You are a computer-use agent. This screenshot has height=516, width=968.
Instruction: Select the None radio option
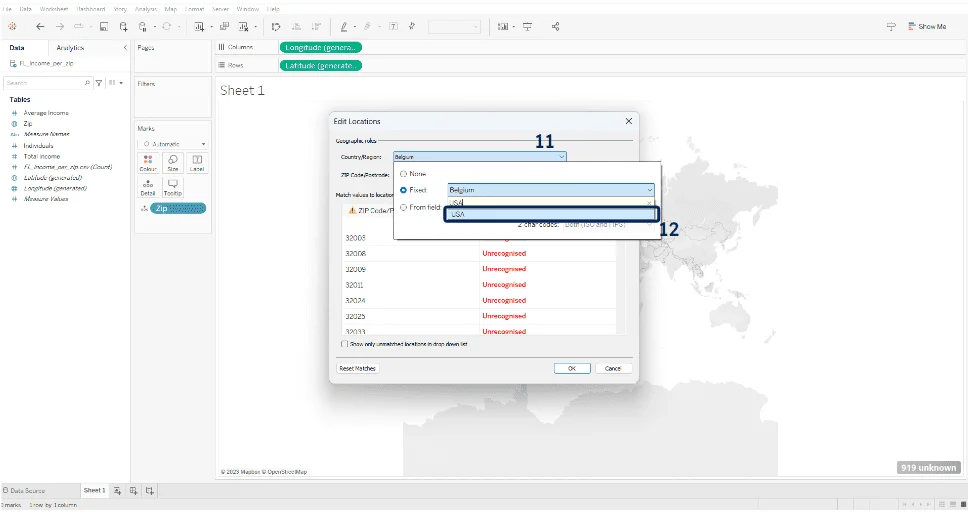403,174
